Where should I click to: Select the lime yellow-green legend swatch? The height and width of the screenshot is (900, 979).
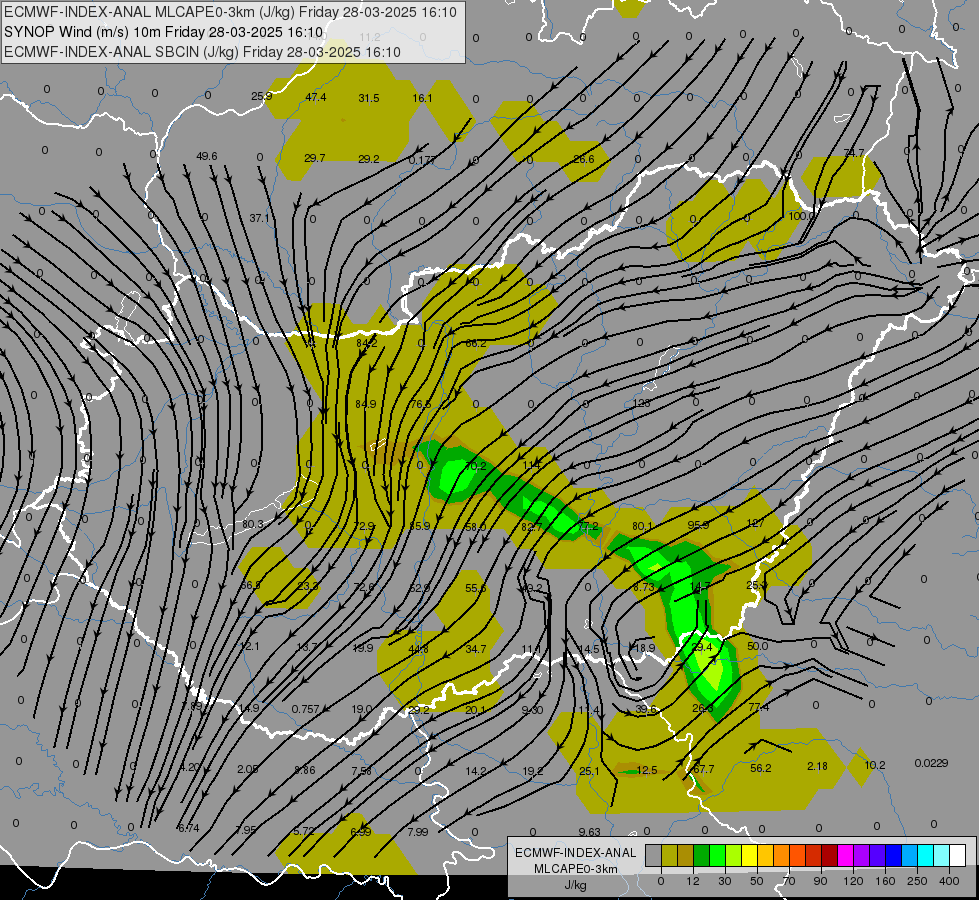[734, 855]
